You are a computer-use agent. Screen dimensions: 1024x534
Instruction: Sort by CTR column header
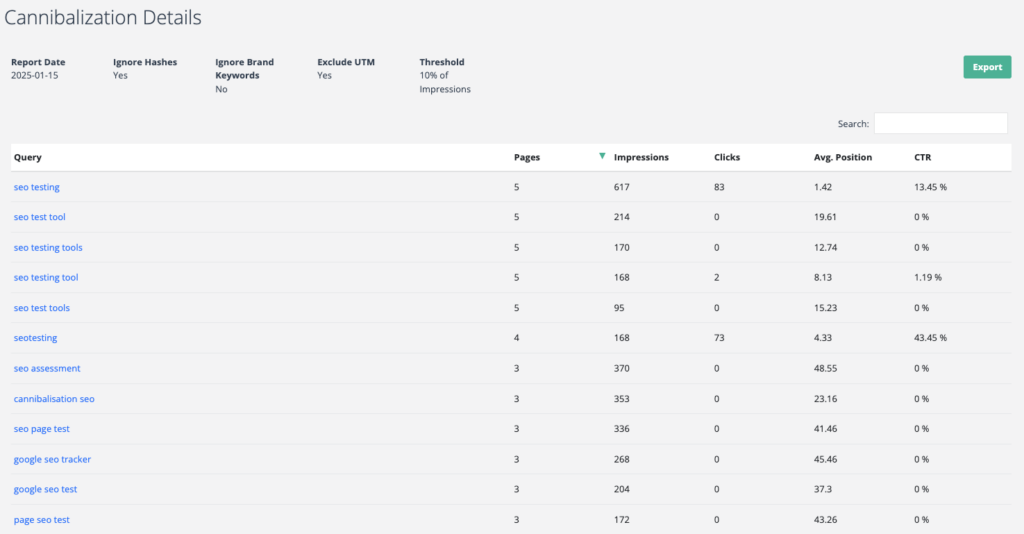(x=922, y=157)
